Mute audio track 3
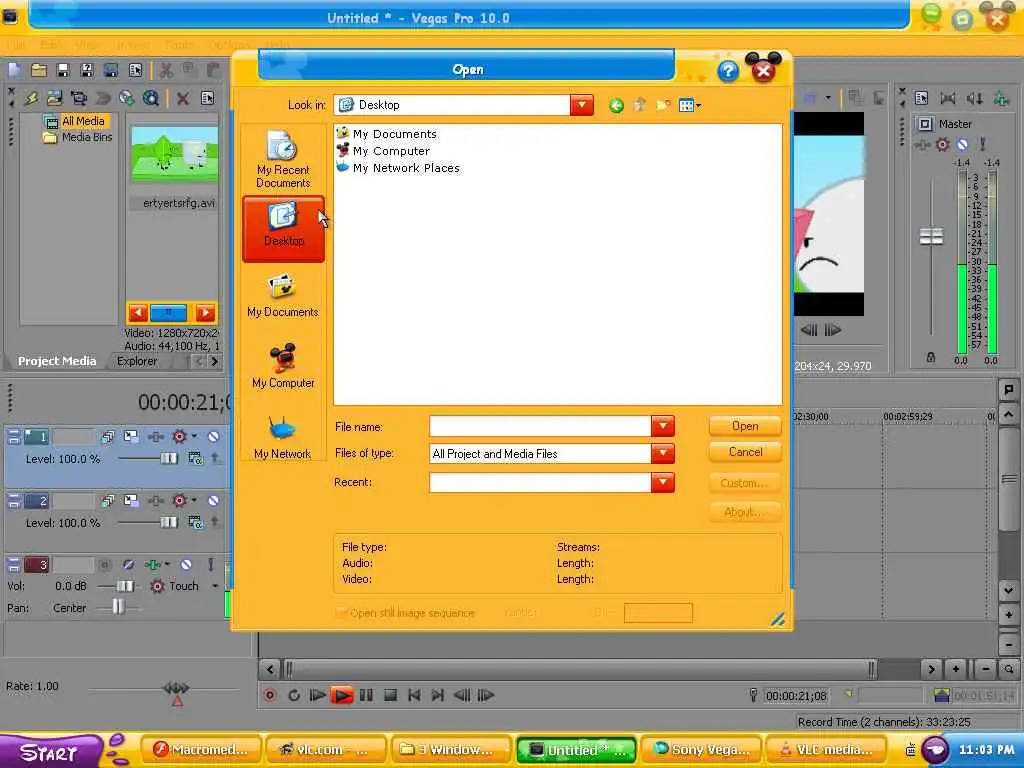 [x=187, y=564]
